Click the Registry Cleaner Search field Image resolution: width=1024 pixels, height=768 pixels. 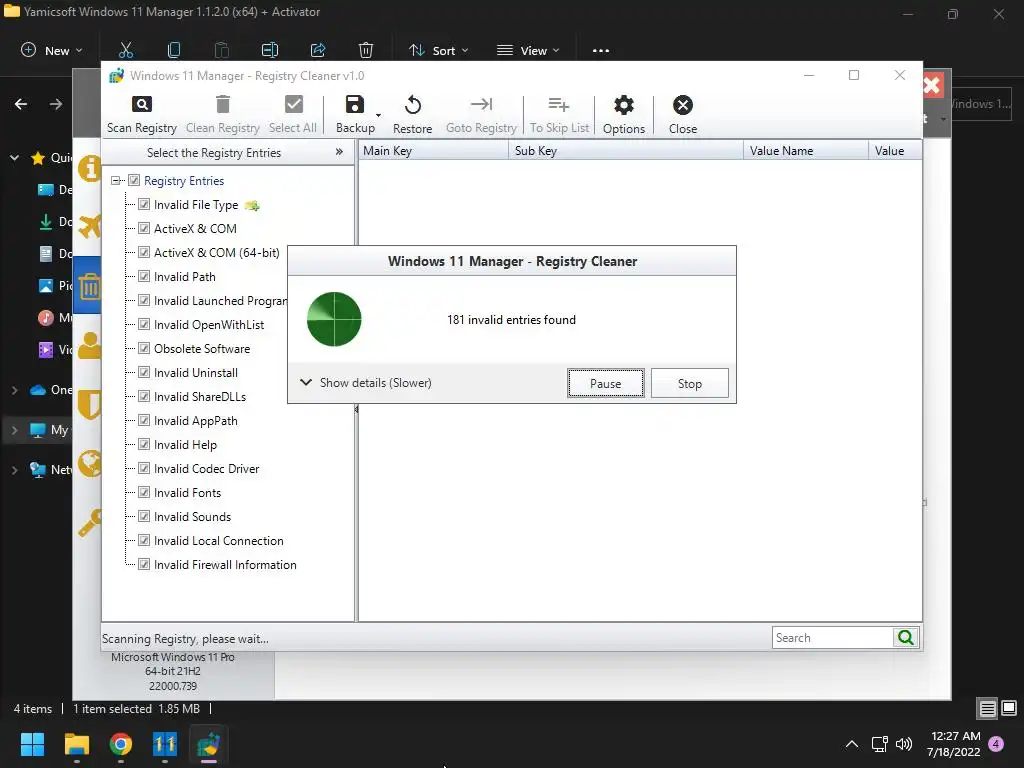[x=832, y=637]
